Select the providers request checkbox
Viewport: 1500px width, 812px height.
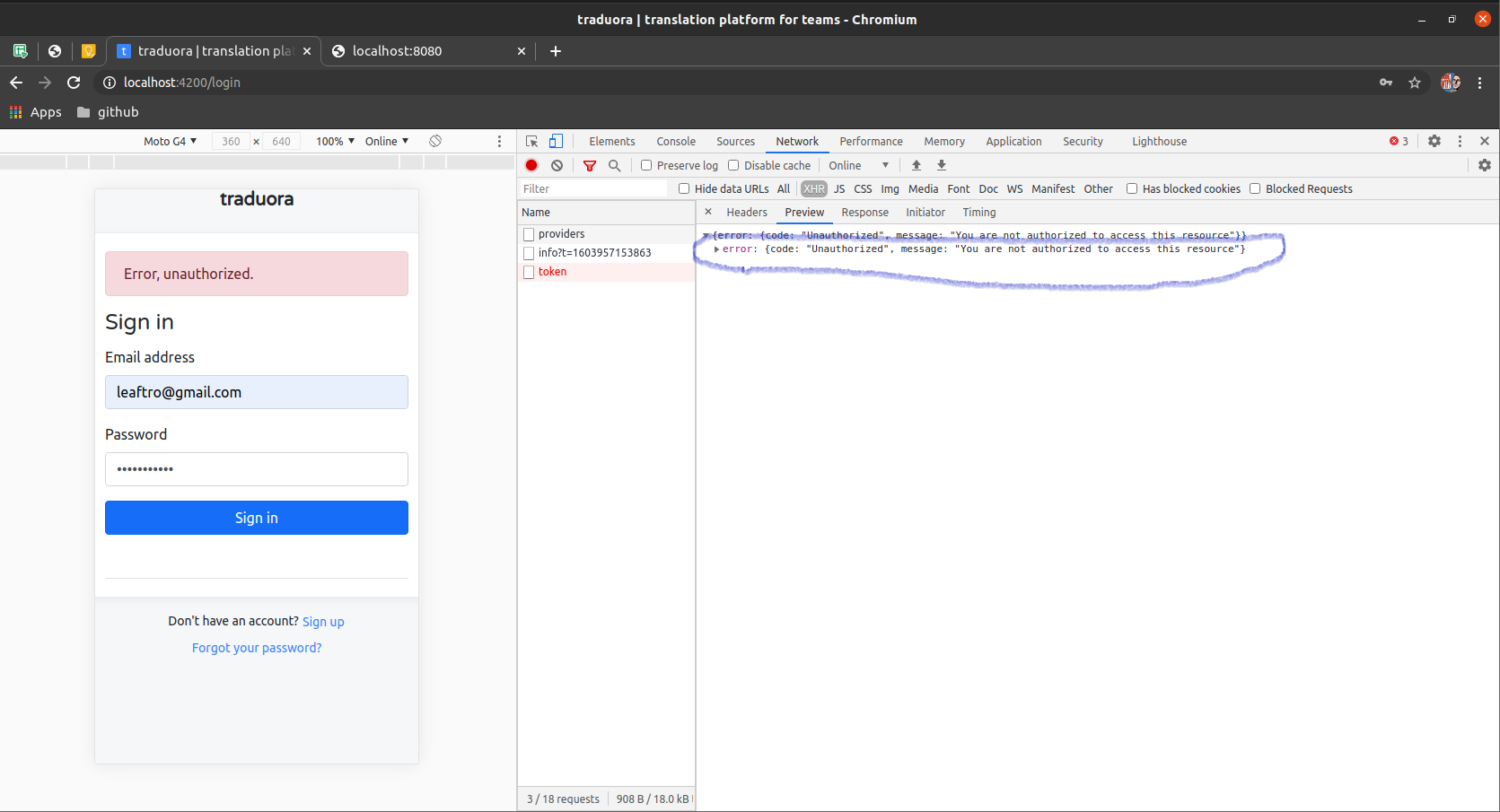pyautogui.click(x=529, y=234)
